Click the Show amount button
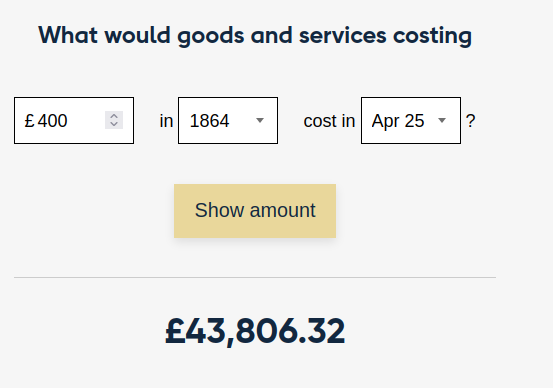 coord(255,211)
